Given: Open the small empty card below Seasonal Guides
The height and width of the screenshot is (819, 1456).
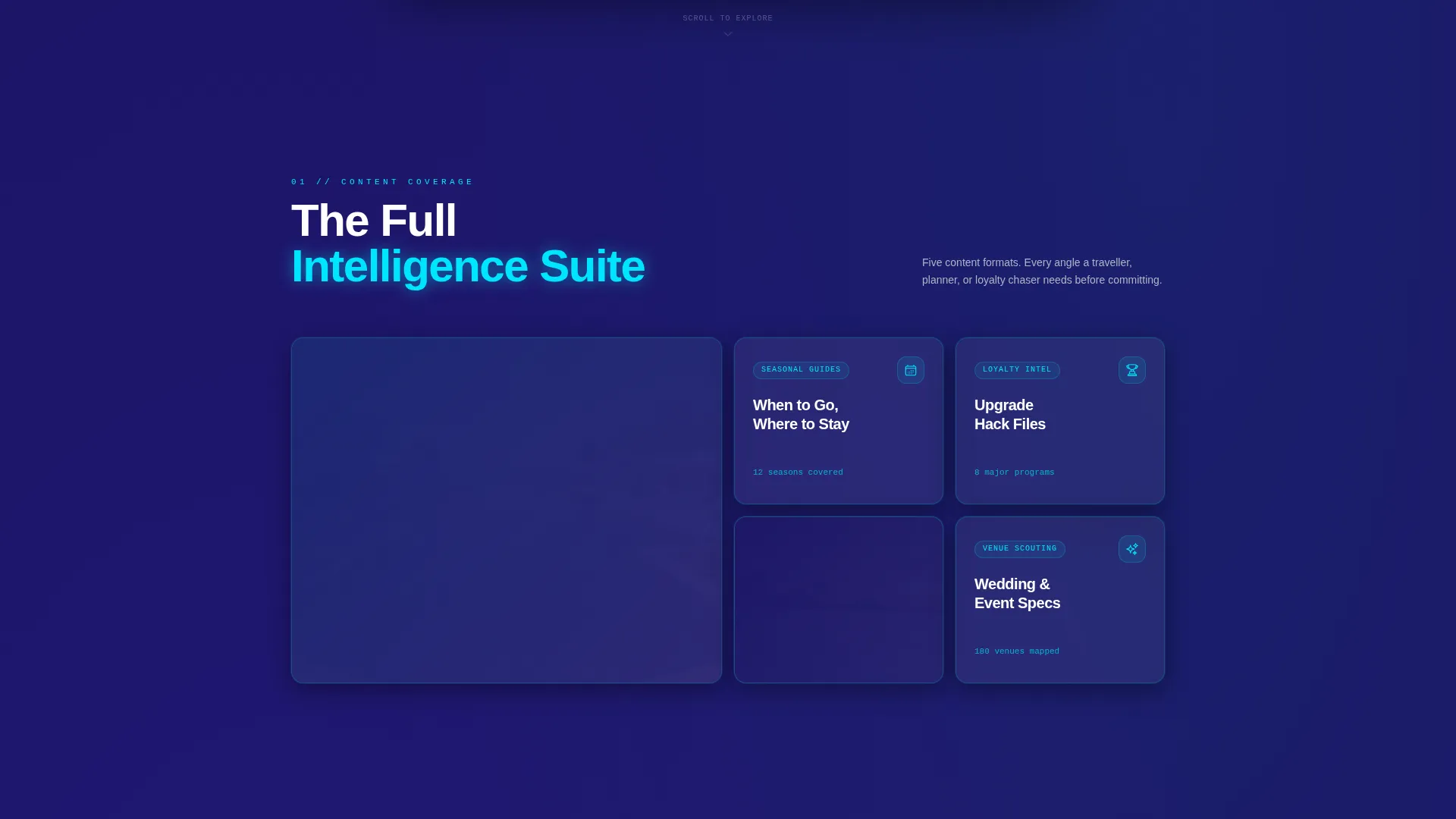Looking at the screenshot, I should pos(839,600).
